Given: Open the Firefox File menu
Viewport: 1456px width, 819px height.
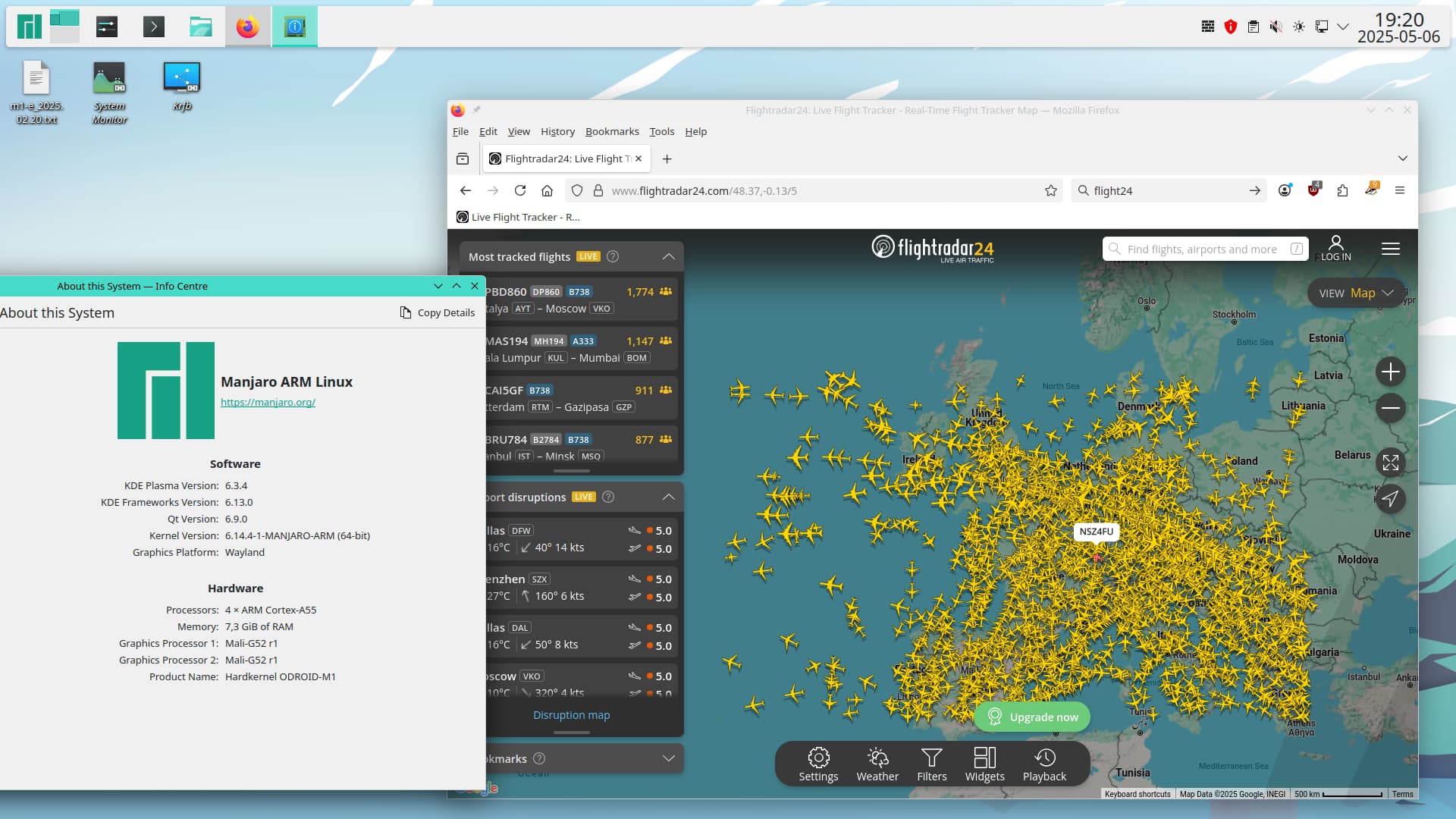Looking at the screenshot, I should point(460,131).
